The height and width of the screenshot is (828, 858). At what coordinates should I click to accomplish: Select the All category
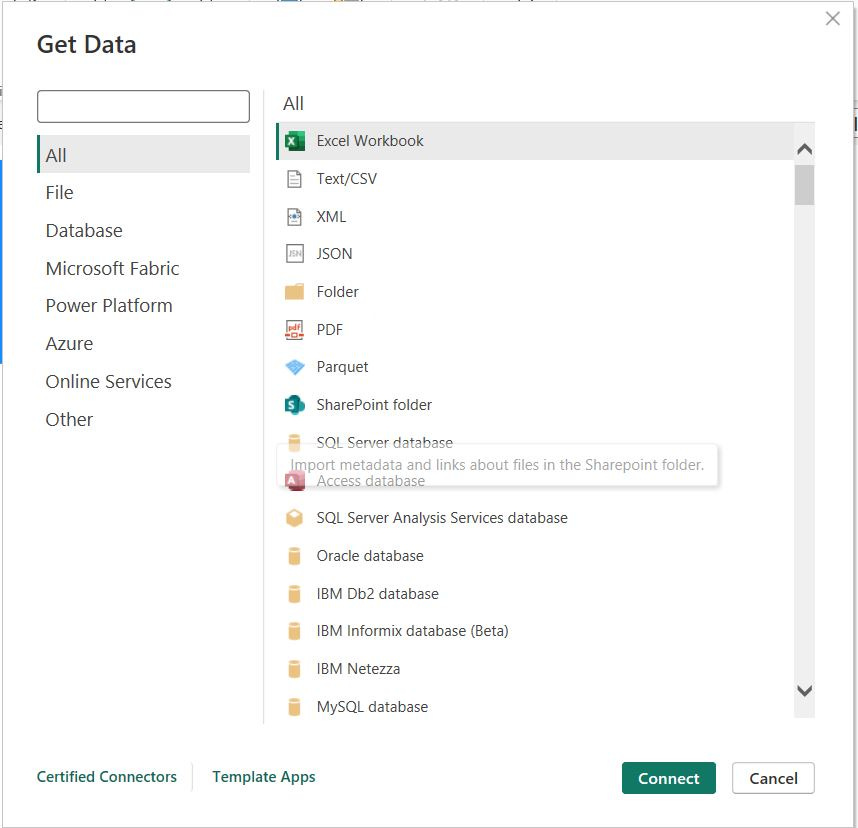pyautogui.click(x=143, y=155)
